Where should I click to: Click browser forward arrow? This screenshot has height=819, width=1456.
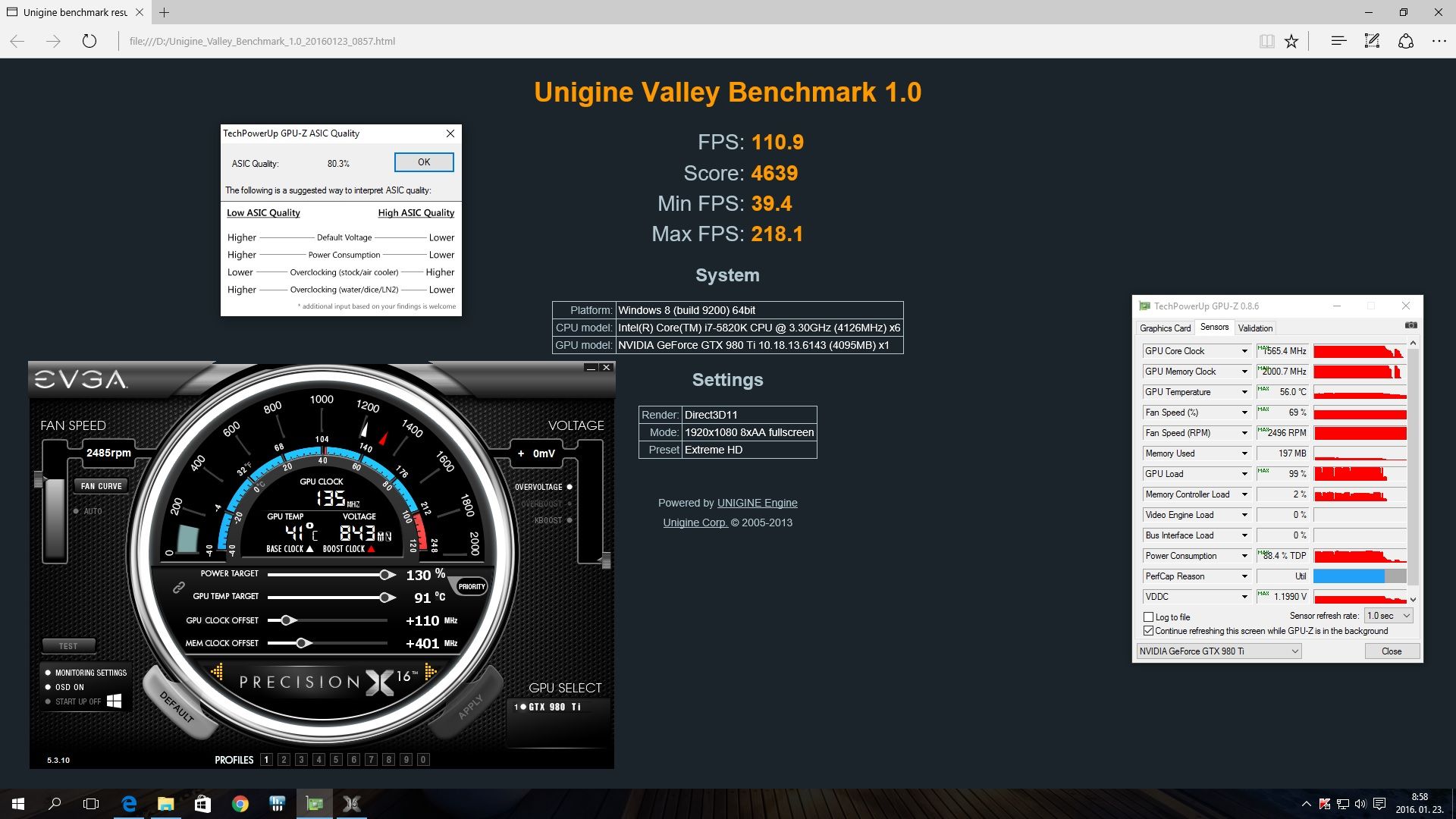click(x=53, y=41)
